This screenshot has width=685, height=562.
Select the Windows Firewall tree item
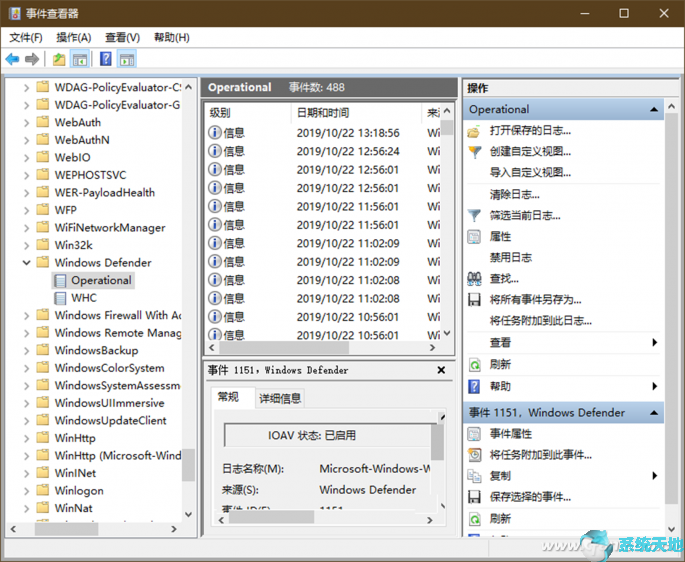tap(118, 315)
